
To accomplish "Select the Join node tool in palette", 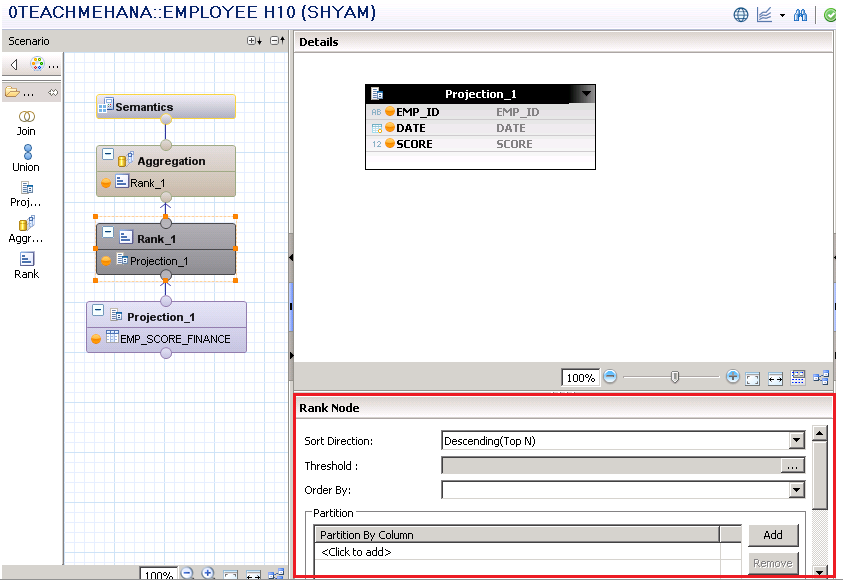I will pyautogui.click(x=26, y=124).
